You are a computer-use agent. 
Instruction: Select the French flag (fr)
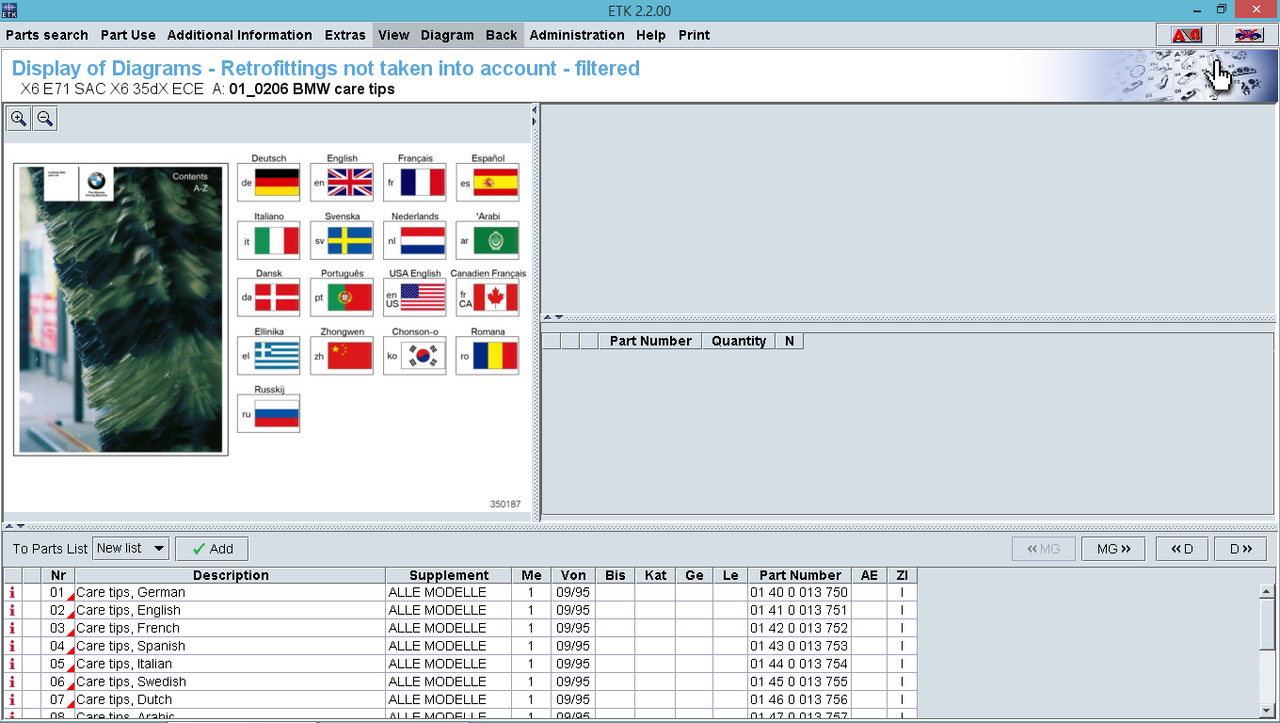422,183
